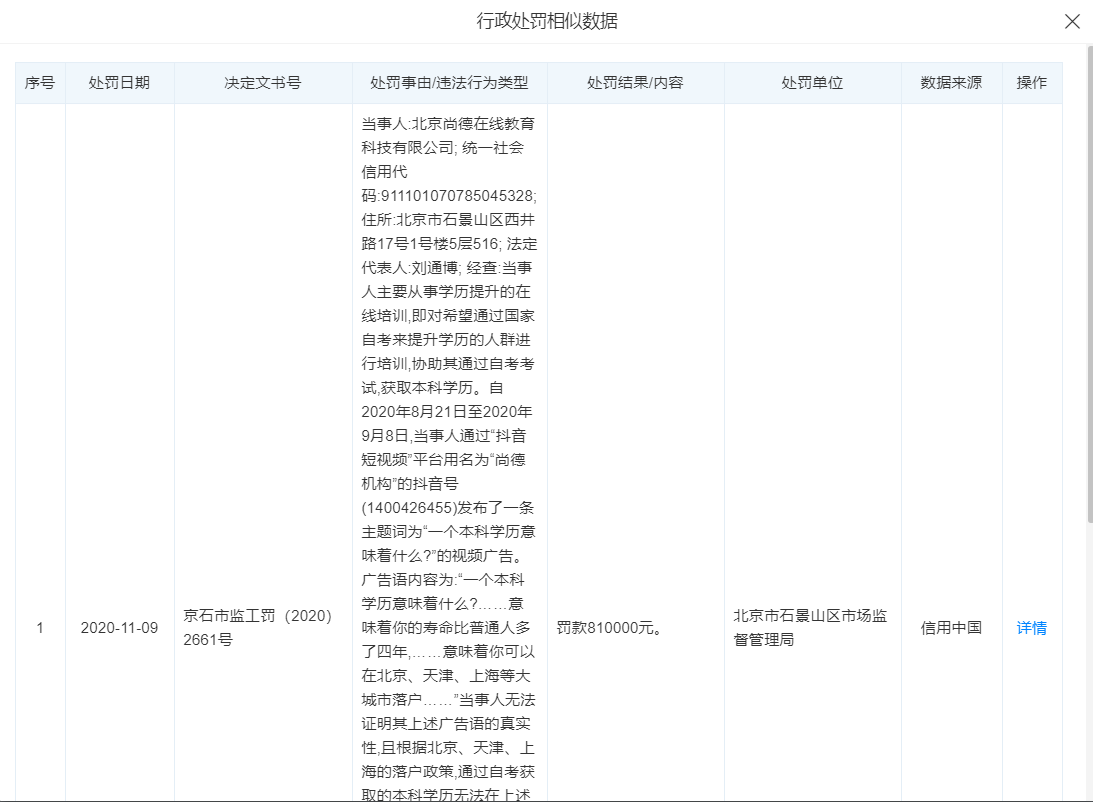This screenshot has width=1093, height=802.
Task: Select the 处罚日期 column header
Action: click(x=119, y=83)
